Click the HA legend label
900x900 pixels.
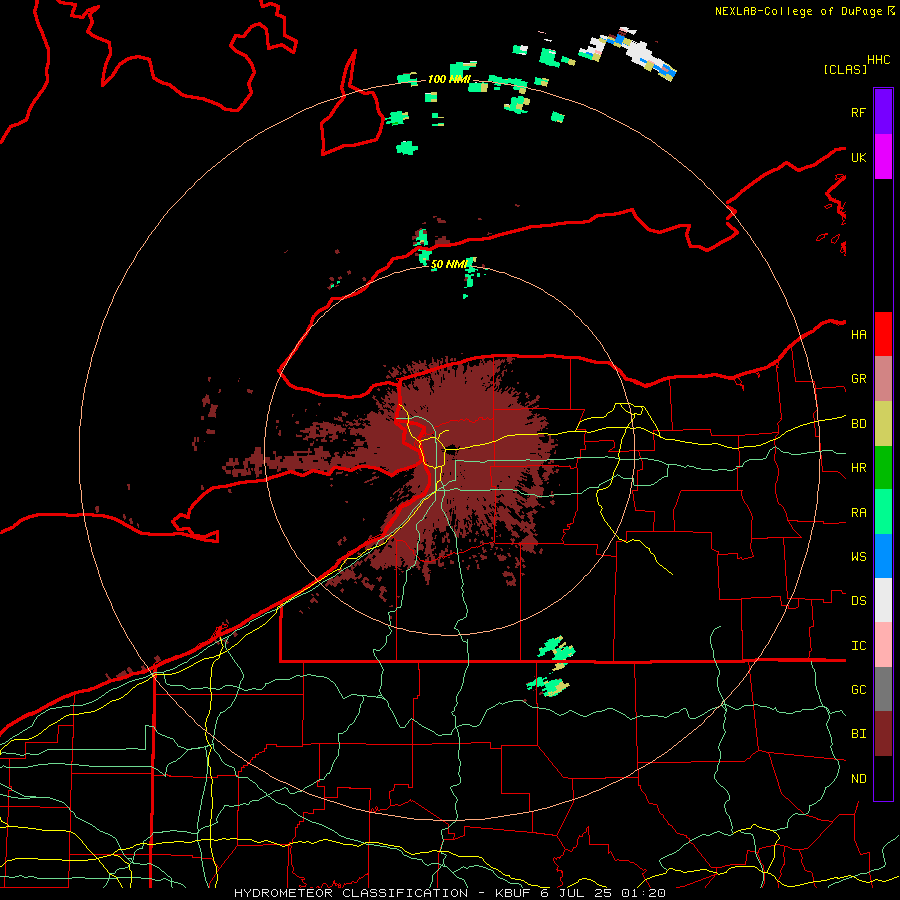(858, 335)
